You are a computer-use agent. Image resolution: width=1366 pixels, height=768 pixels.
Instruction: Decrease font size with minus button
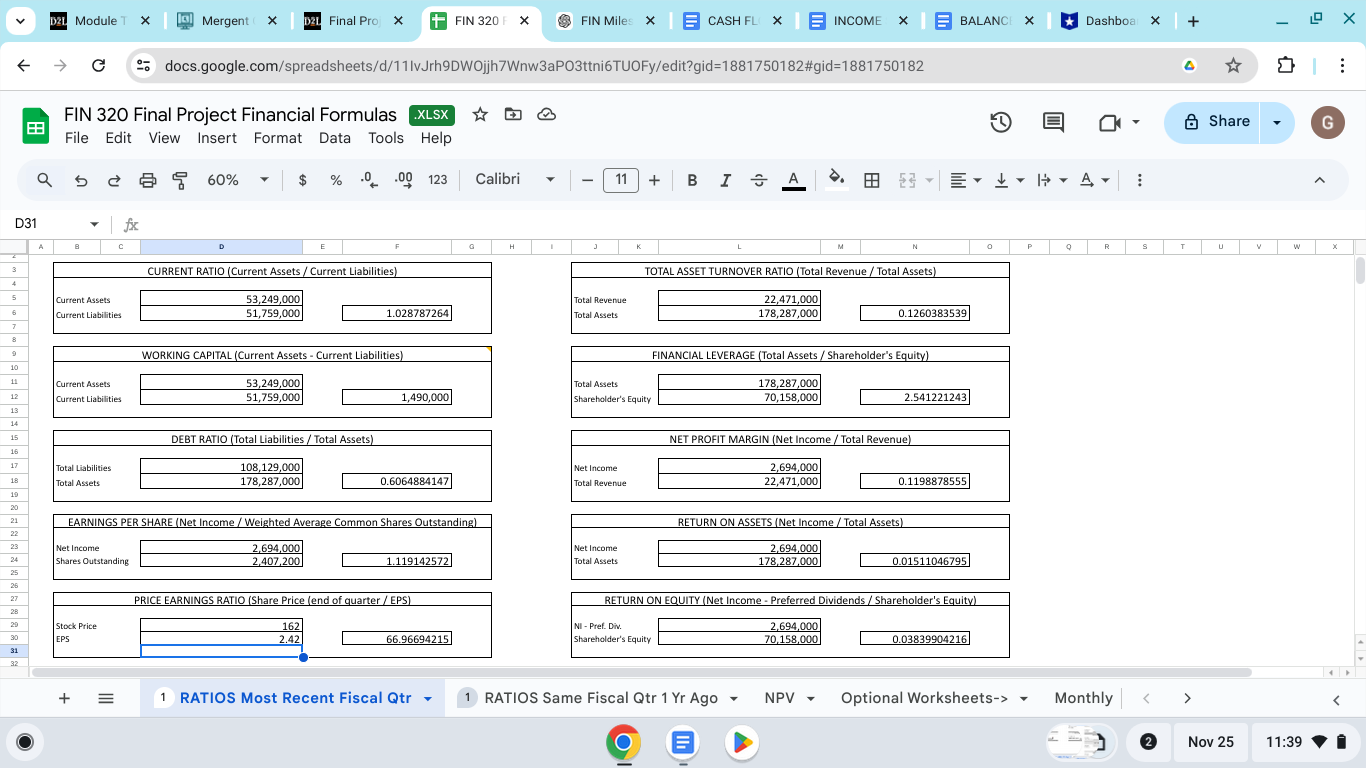[x=587, y=180]
